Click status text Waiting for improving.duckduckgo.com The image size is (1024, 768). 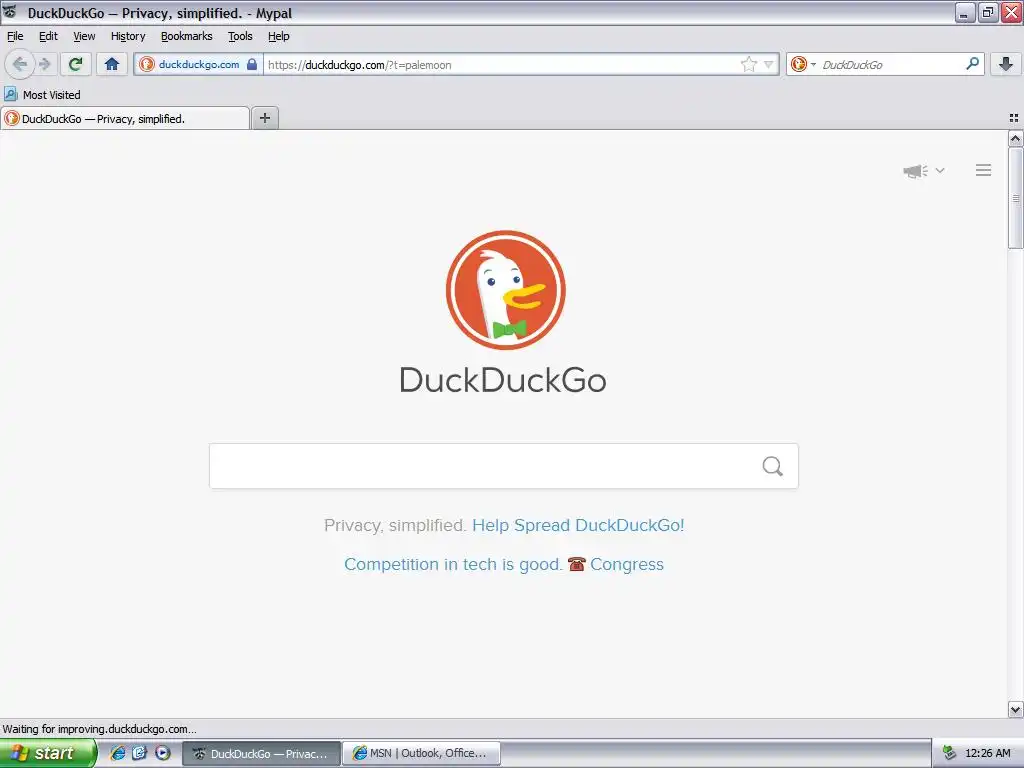[x=99, y=729]
